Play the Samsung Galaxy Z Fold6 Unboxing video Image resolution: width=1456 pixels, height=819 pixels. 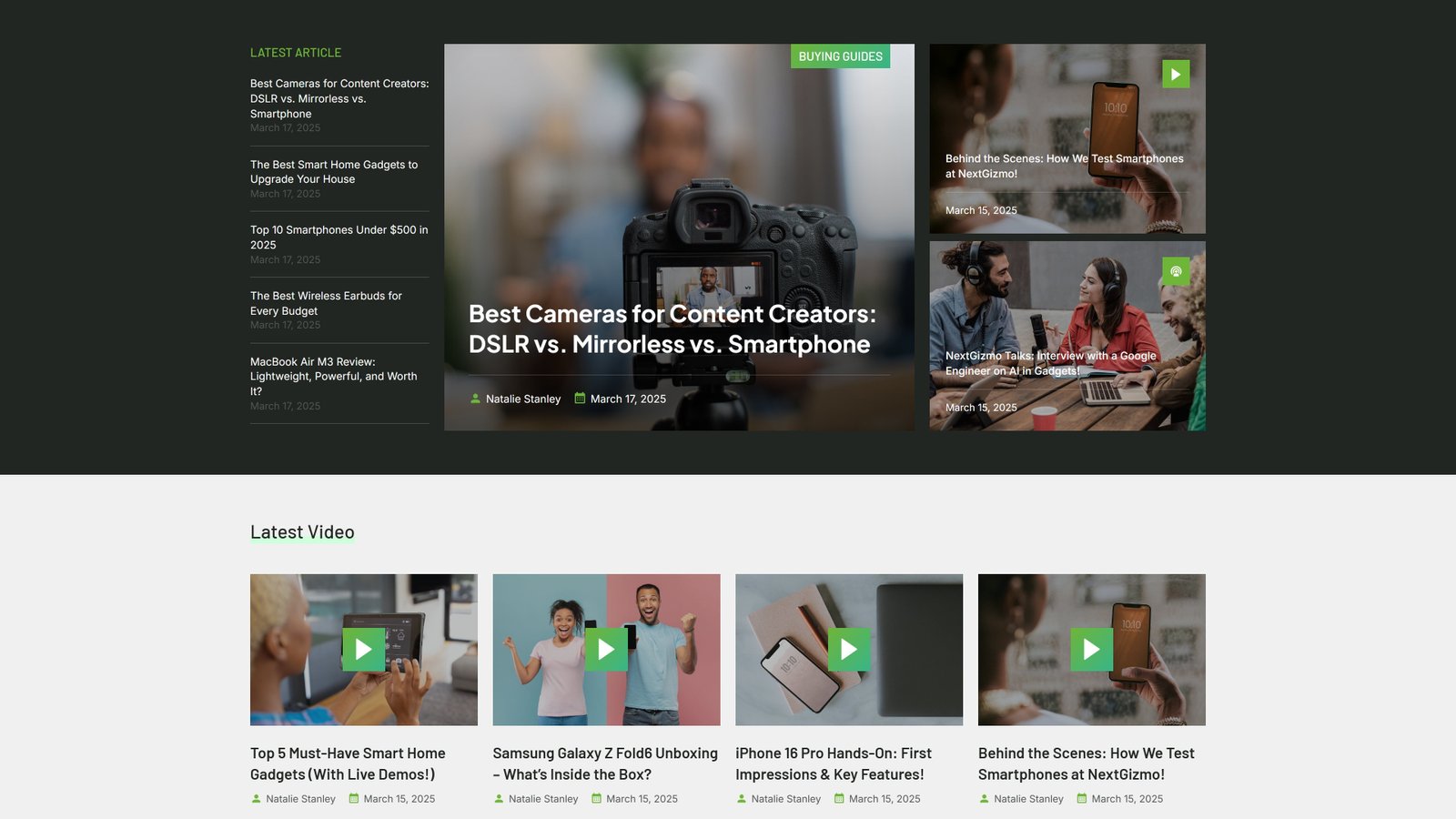click(606, 649)
